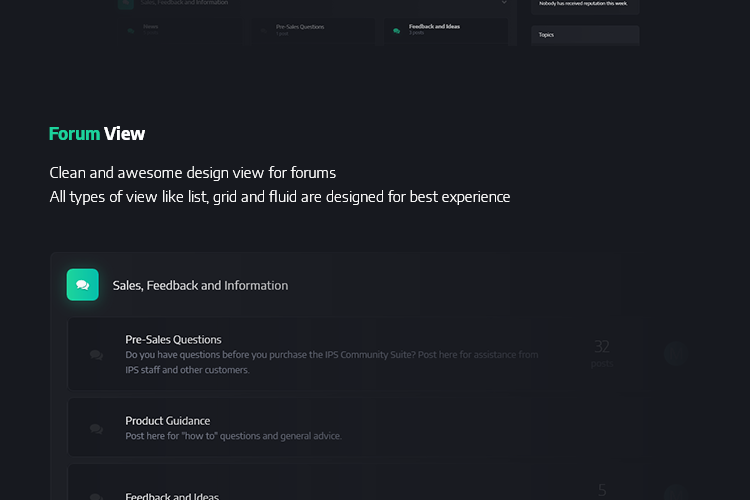Open the Sales, Feedback and Information category heading
The height and width of the screenshot is (500, 750).
tap(200, 286)
